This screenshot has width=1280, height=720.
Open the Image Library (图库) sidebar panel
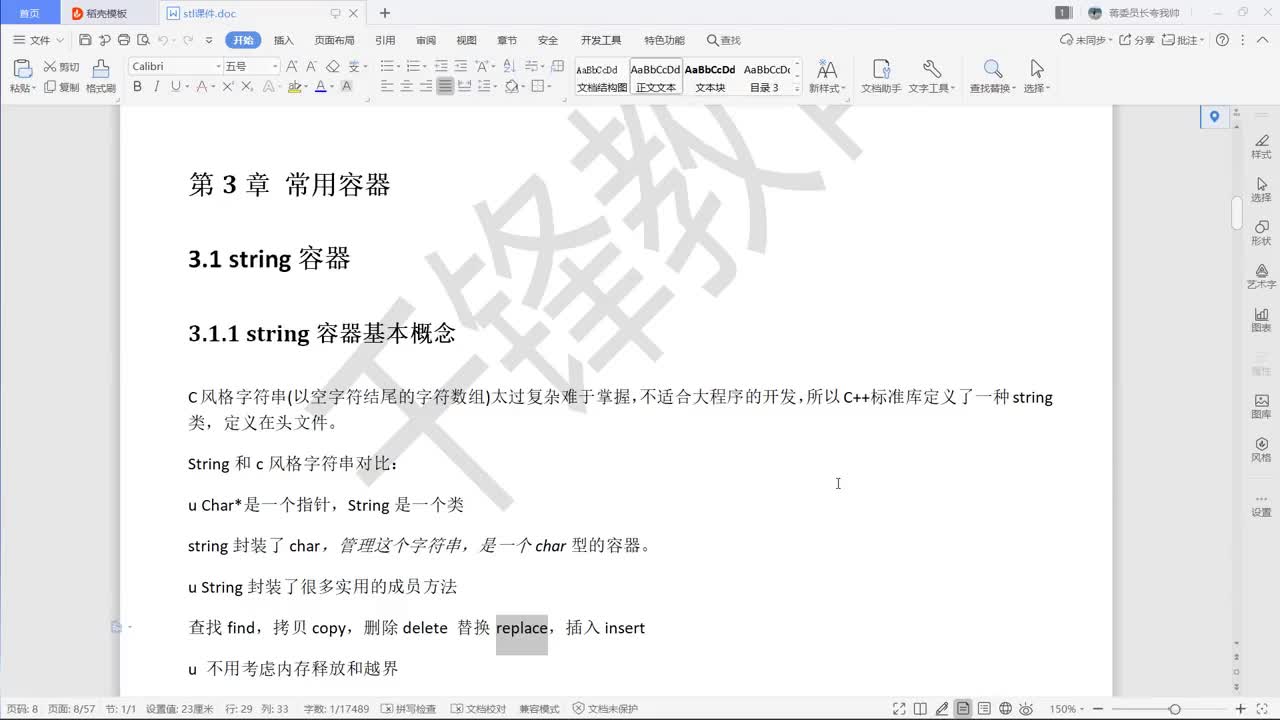[1261, 406]
